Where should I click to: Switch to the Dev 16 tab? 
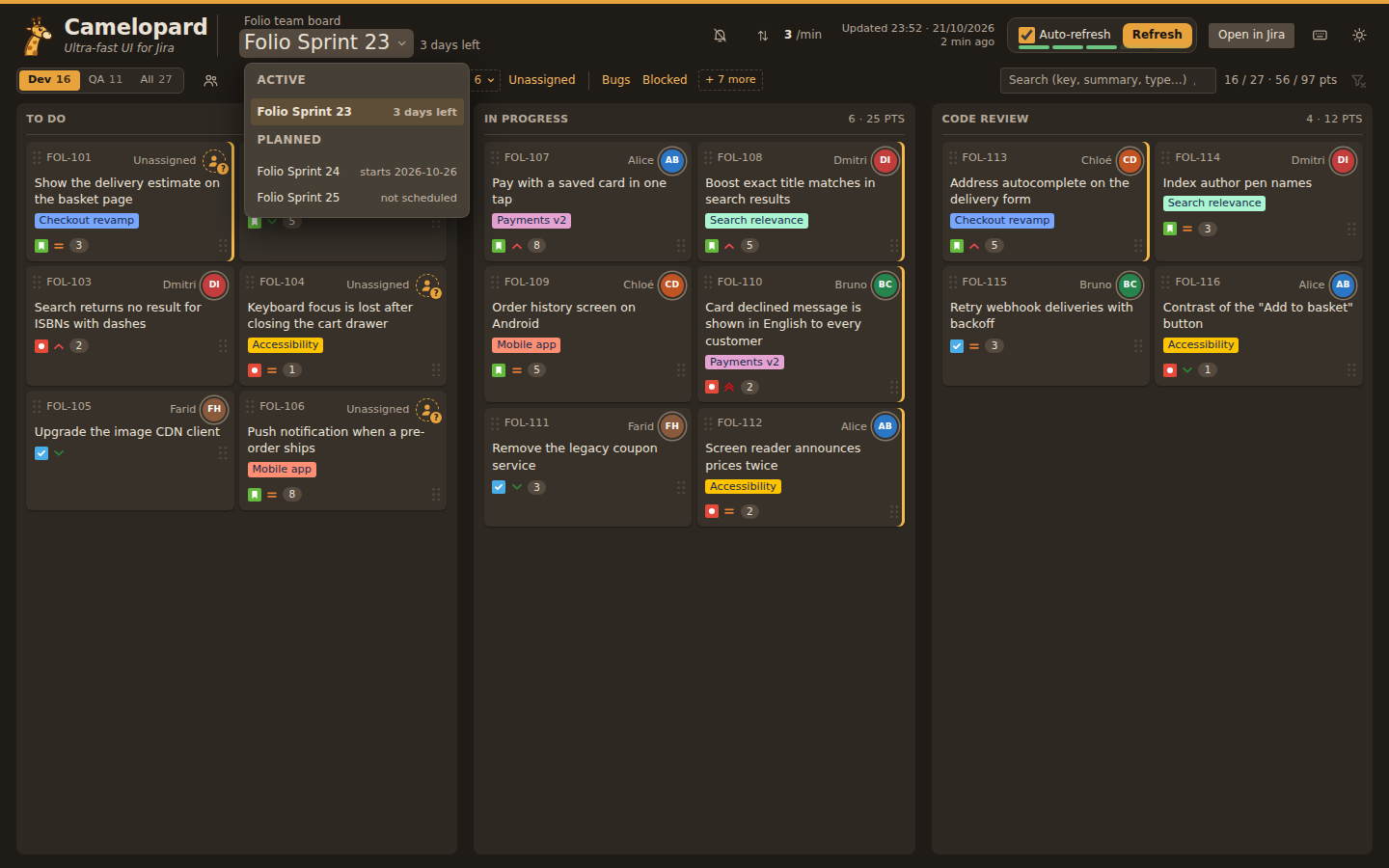click(49, 80)
